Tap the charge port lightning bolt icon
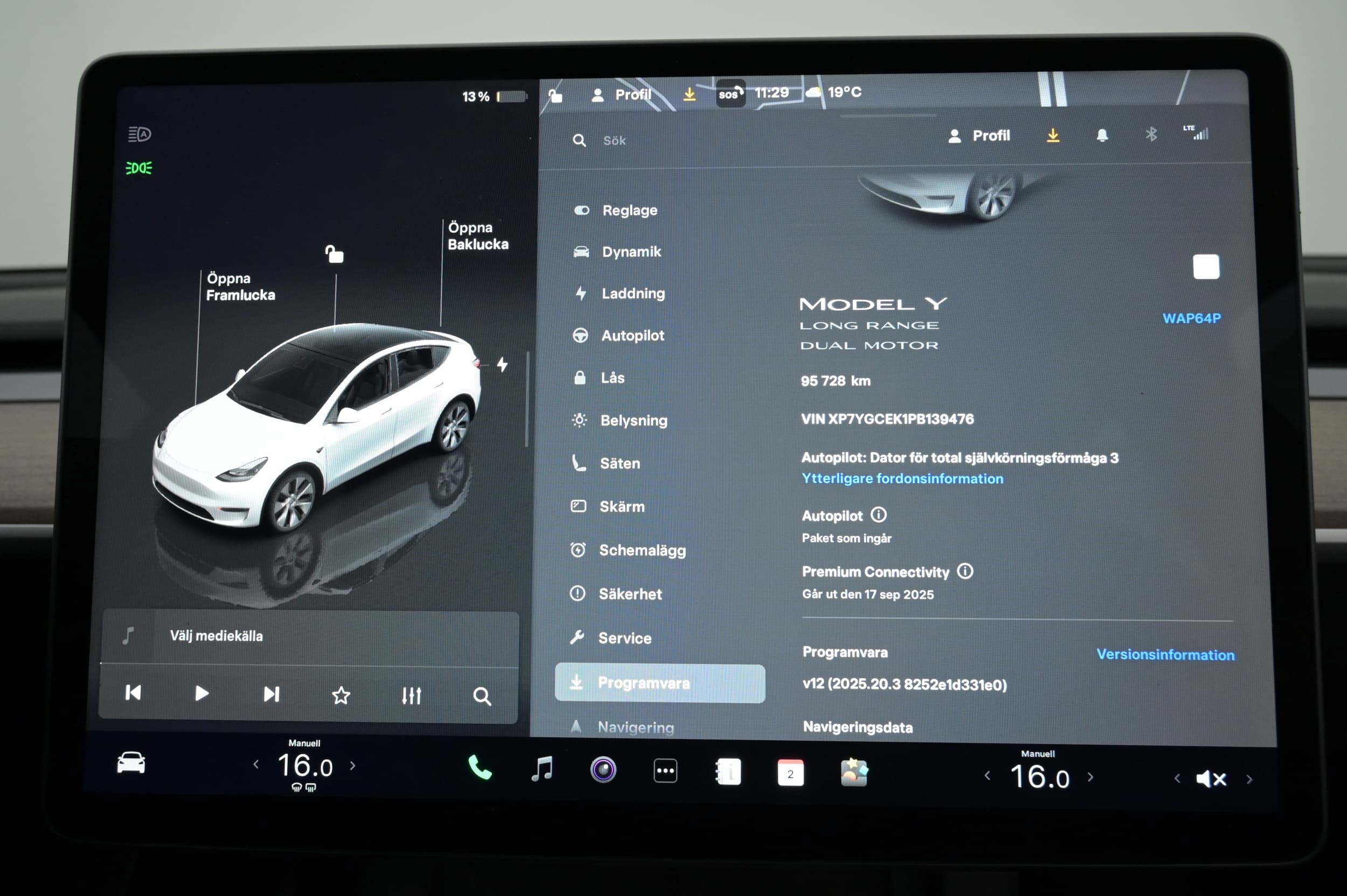The height and width of the screenshot is (896, 1347). tap(502, 364)
